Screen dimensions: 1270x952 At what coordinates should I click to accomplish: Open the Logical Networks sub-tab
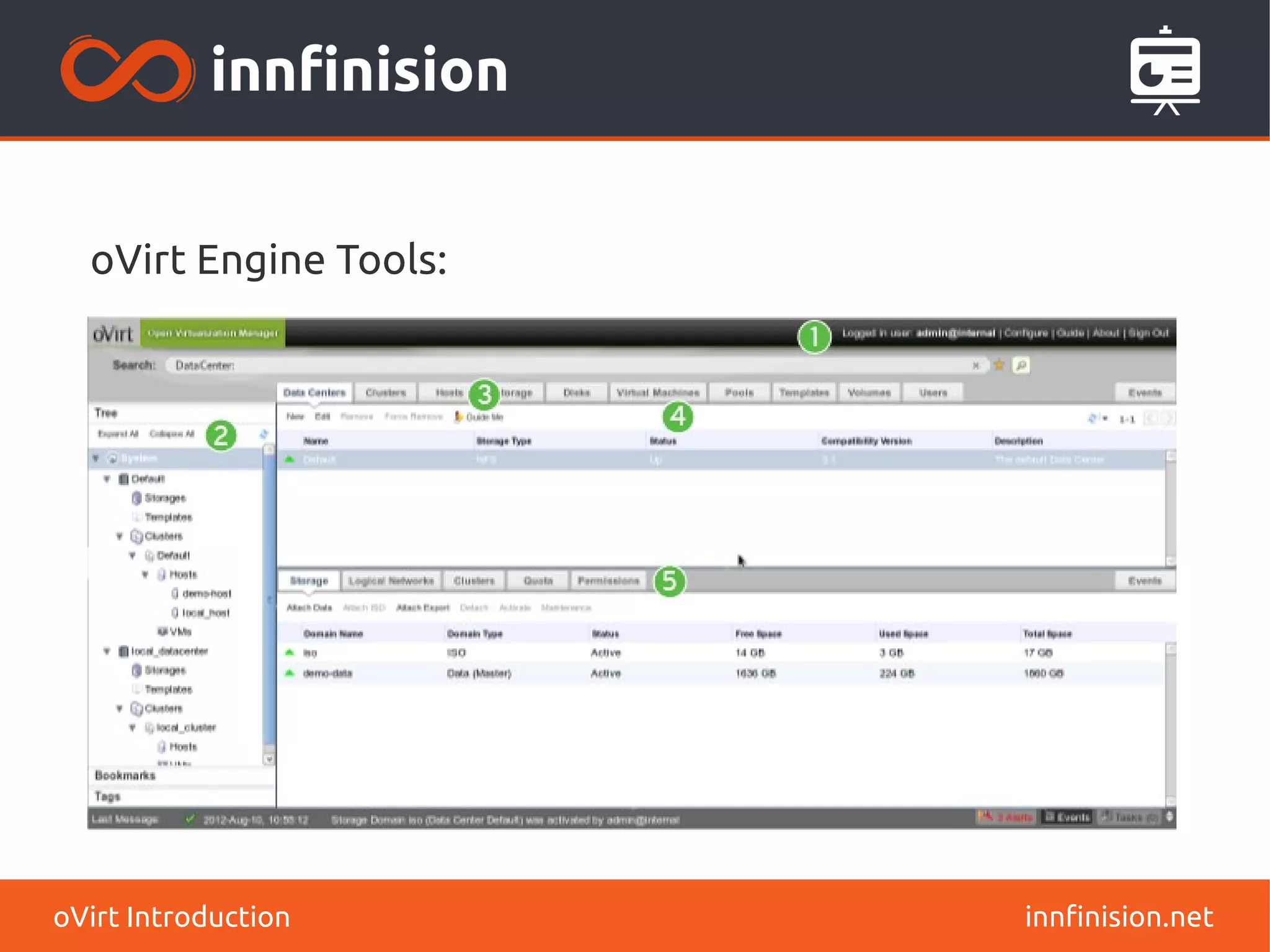pos(391,581)
